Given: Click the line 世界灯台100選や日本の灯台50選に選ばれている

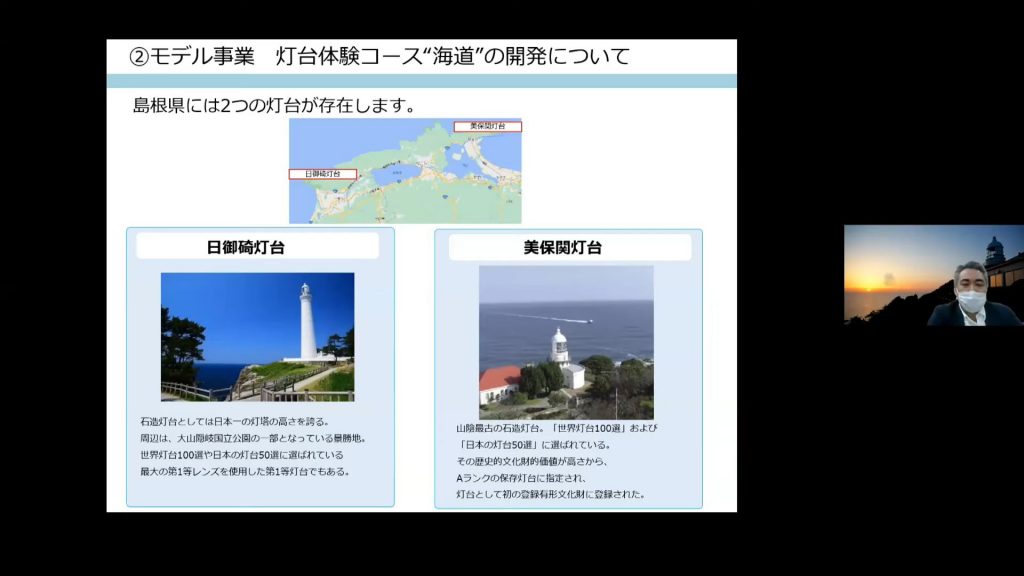Looking at the screenshot, I should click(242, 455).
